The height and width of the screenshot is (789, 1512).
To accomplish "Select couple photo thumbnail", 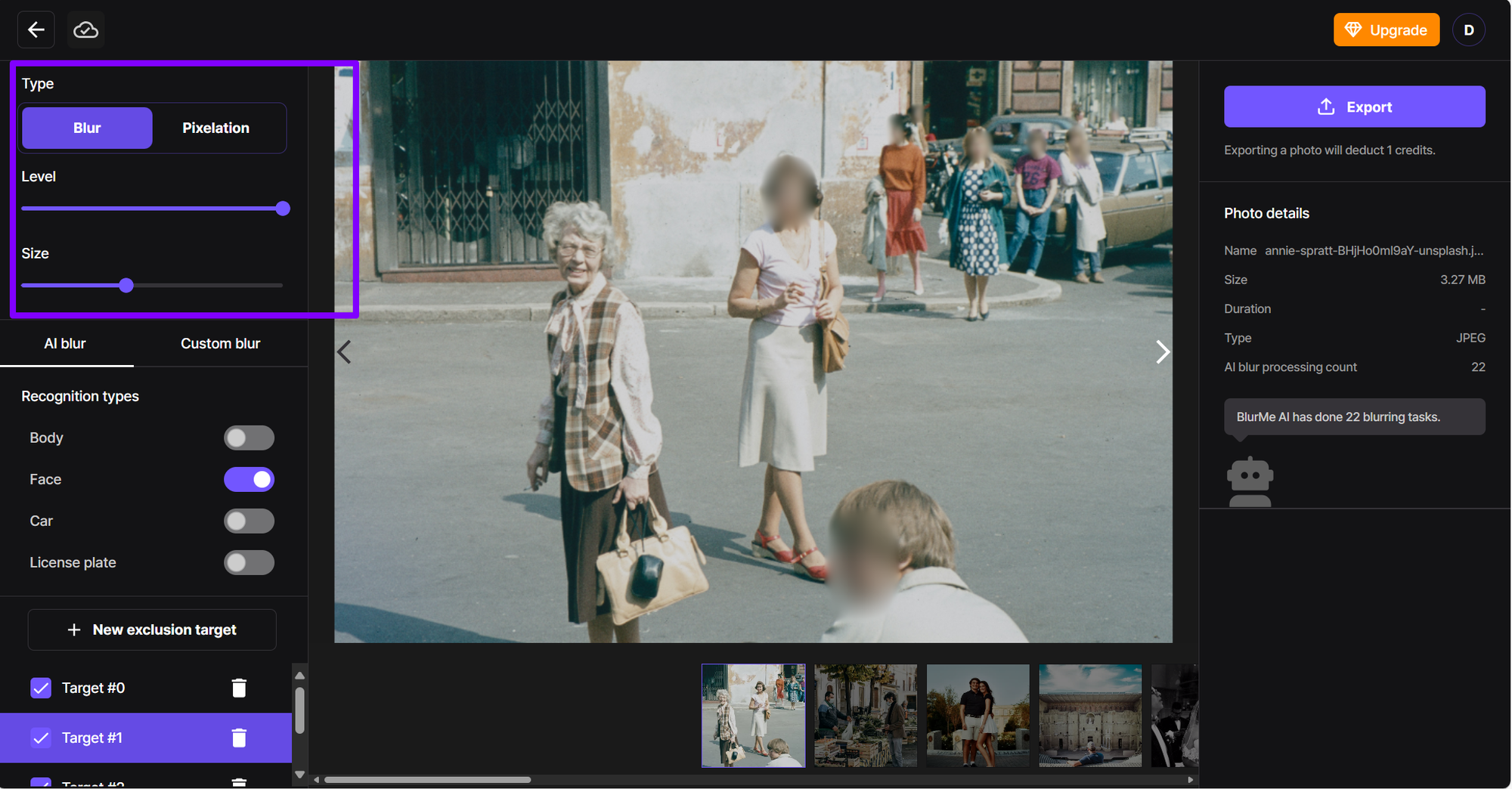I will tap(978, 716).
